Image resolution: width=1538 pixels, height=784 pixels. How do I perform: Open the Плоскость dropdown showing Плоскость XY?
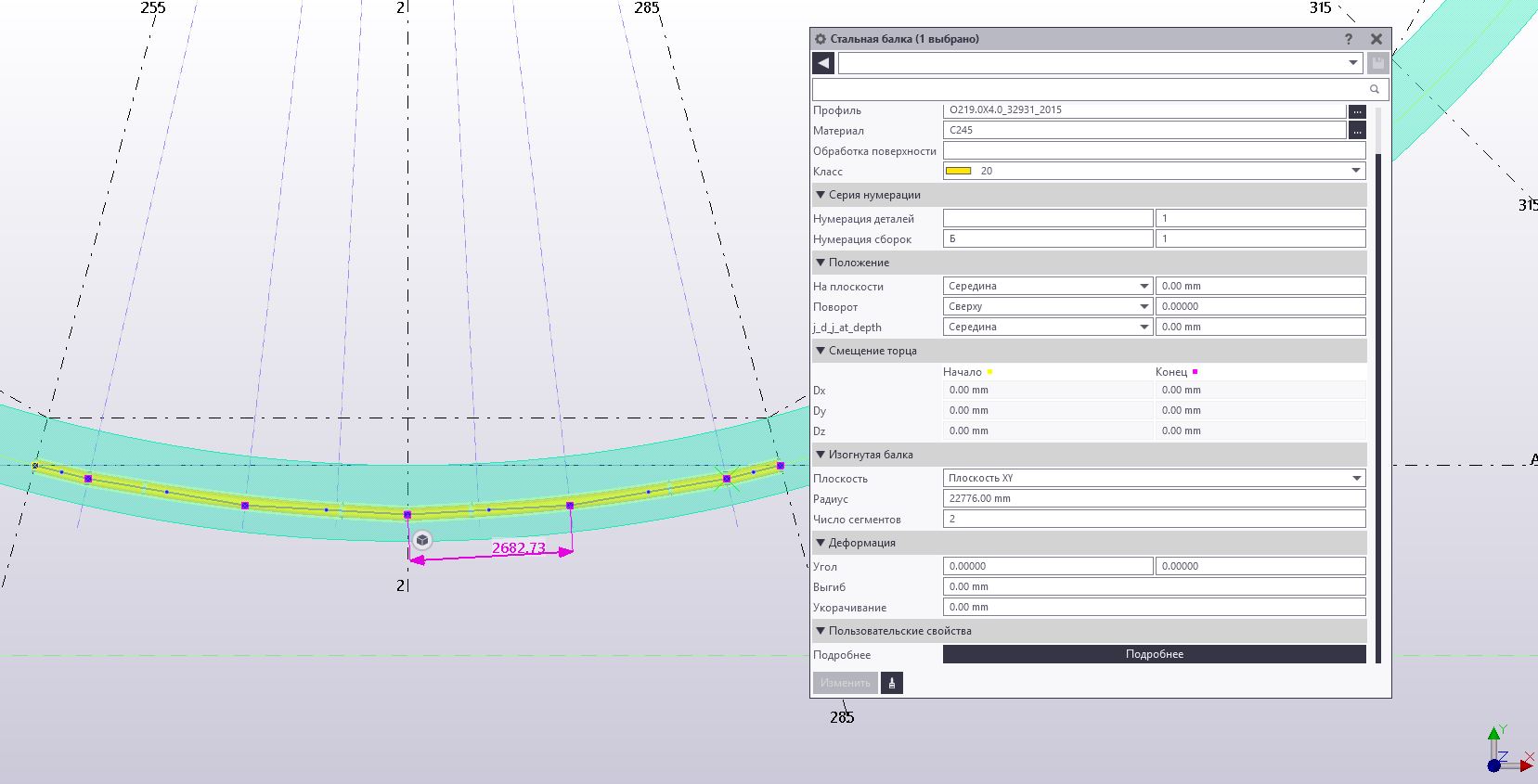pyautogui.click(x=1356, y=478)
